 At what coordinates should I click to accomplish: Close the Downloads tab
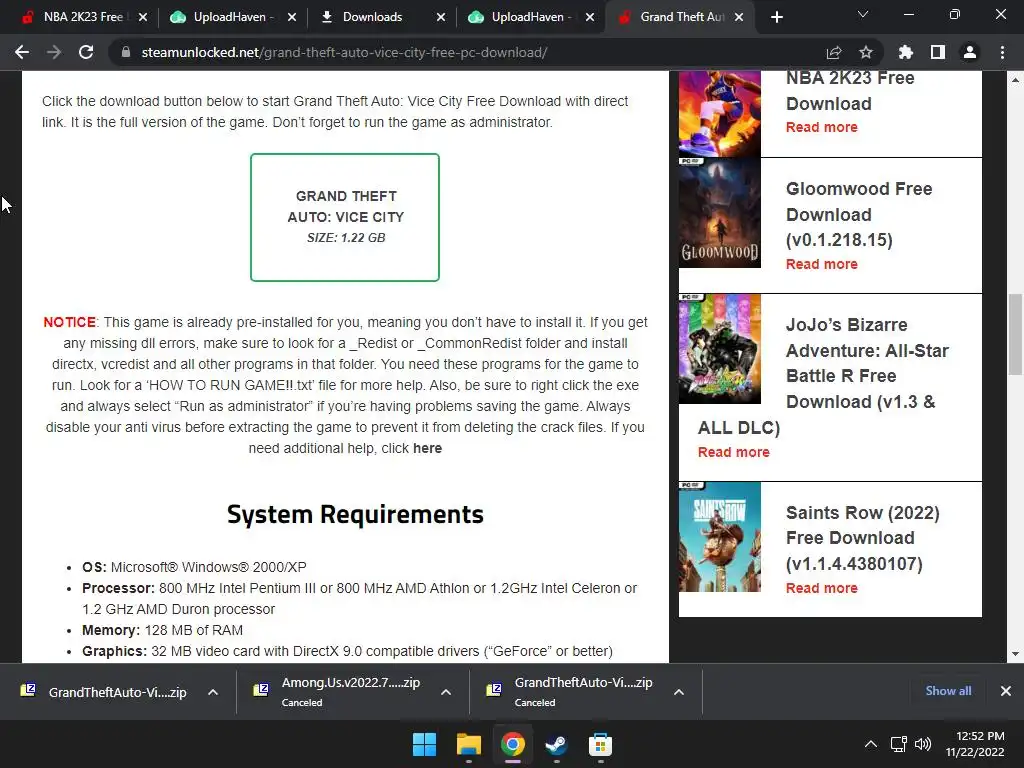[x=441, y=17]
